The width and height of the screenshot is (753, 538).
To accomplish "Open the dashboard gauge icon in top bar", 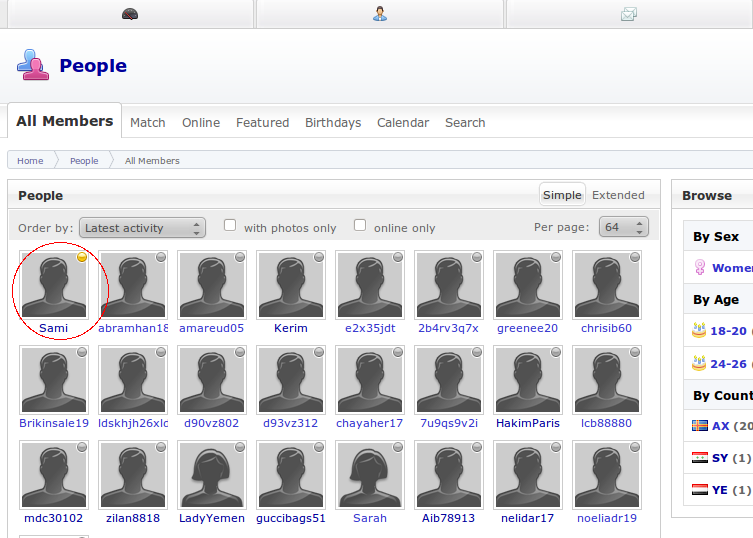I will [129, 14].
